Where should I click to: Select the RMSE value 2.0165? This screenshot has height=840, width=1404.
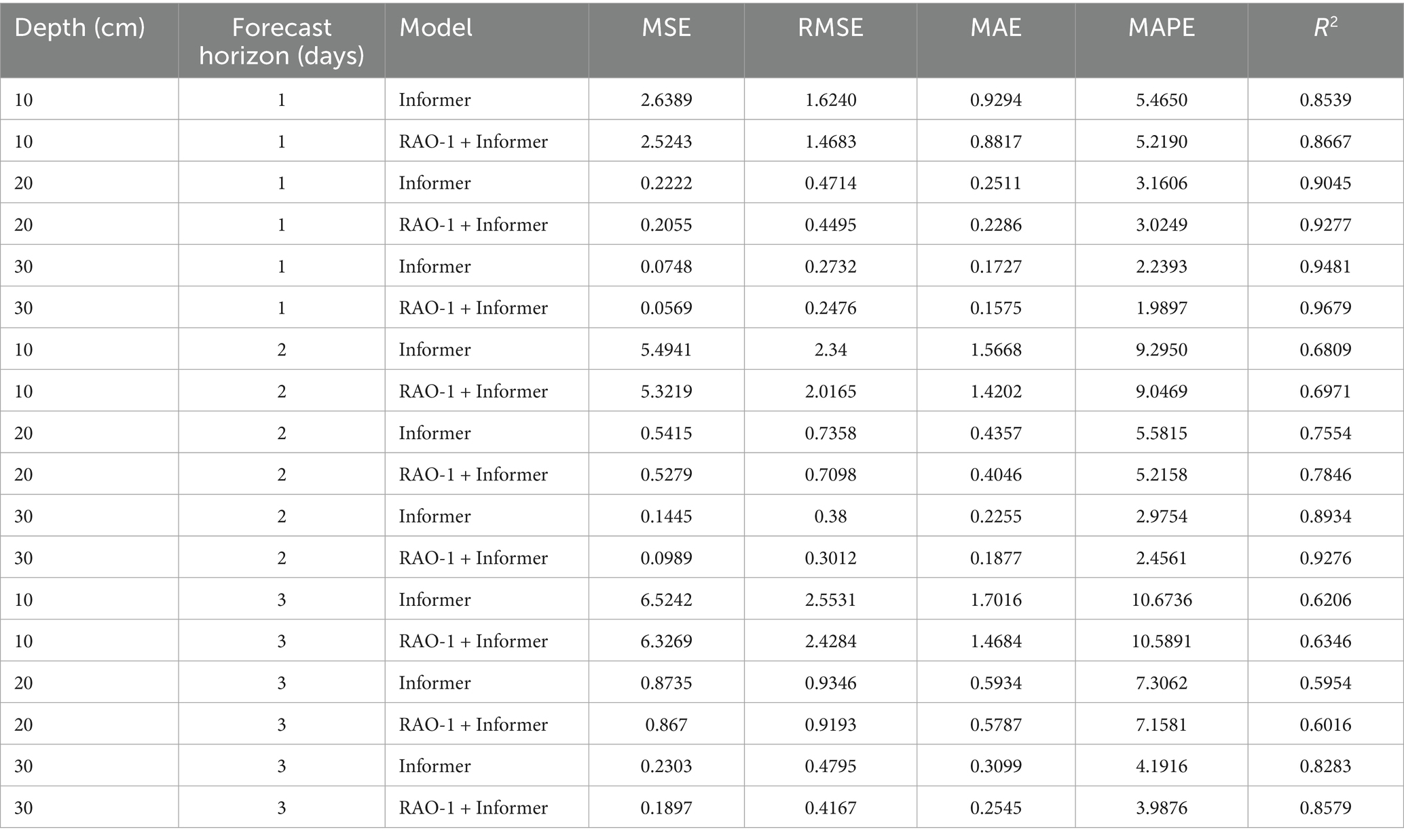pyautogui.click(x=830, y=392)
